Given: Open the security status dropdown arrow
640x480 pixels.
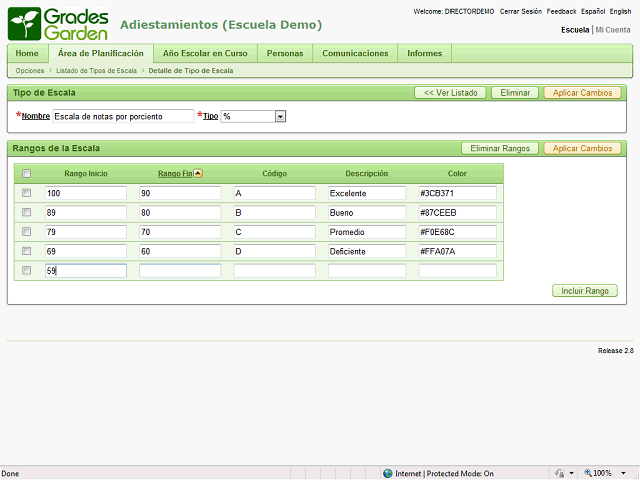Looking at the screenshot, I should click(570, 473).
